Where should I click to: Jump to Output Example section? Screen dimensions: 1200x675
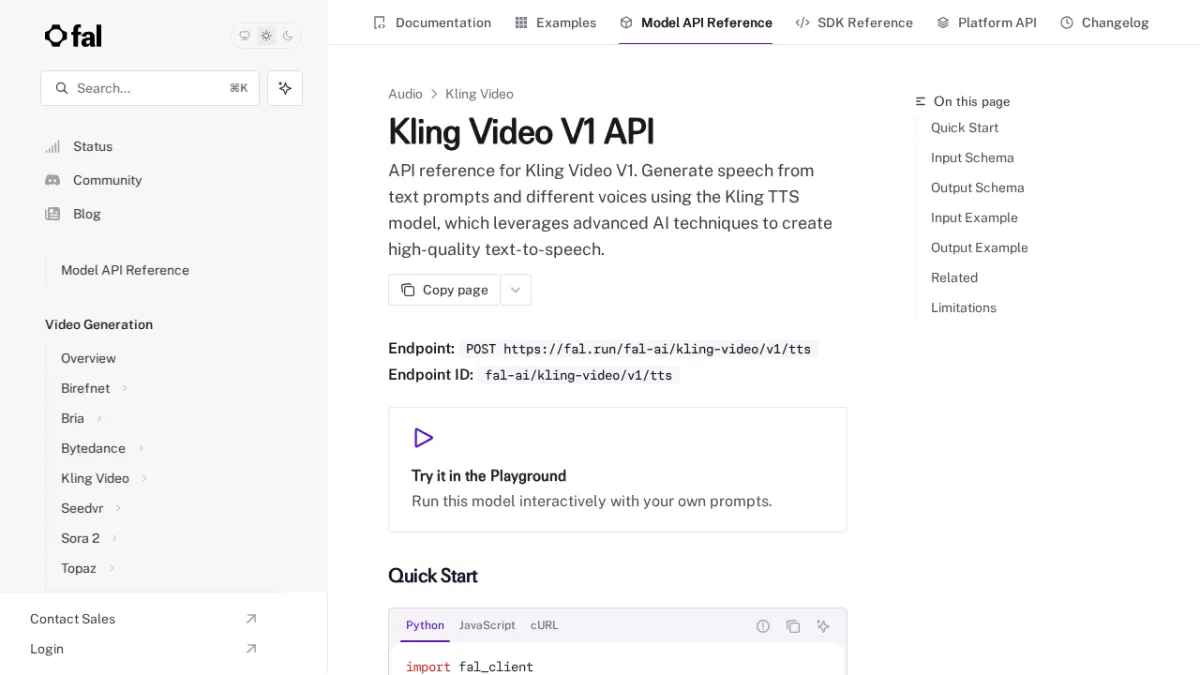[x=979, y=248]
